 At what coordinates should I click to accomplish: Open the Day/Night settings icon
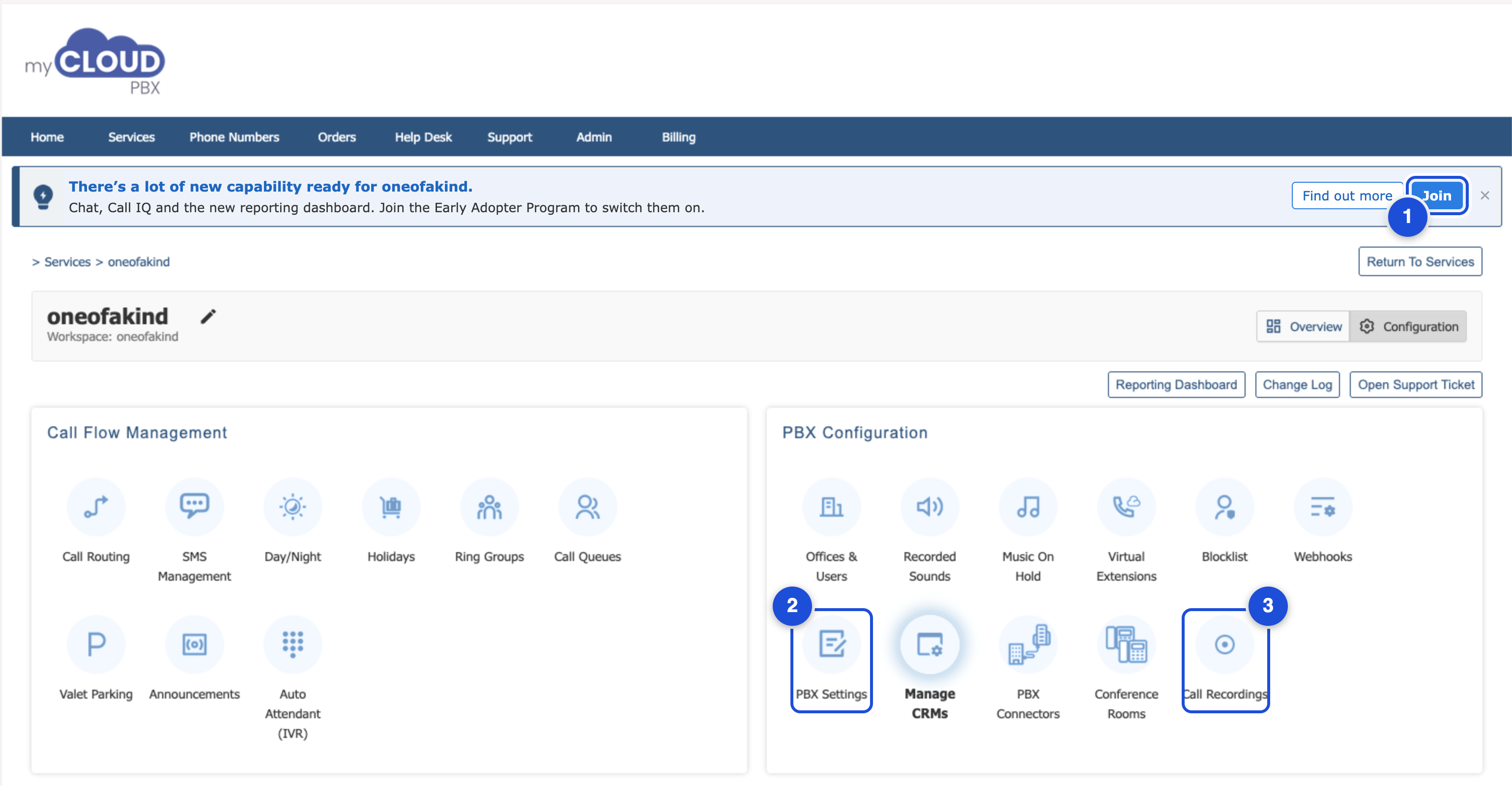293,507
